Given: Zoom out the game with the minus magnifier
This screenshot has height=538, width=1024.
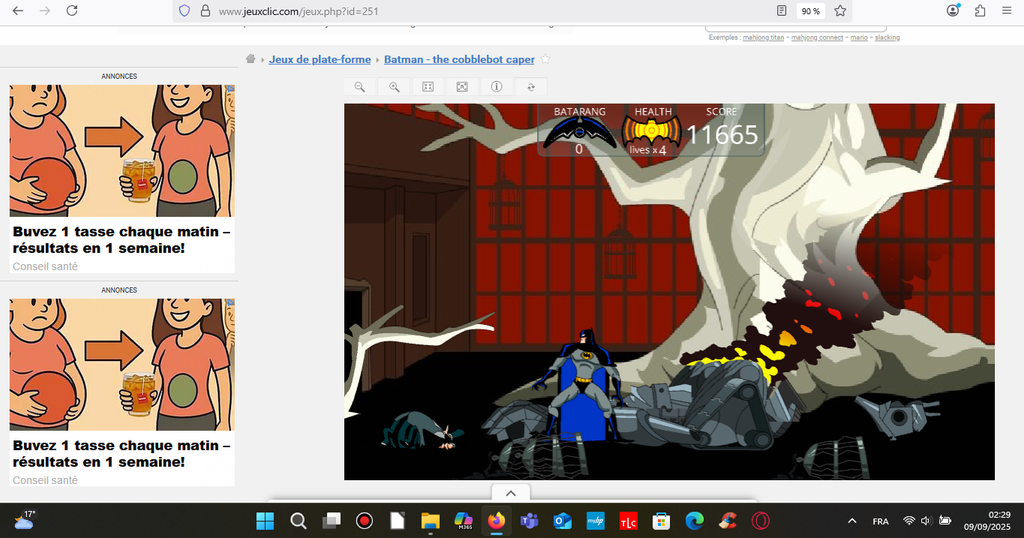Looking at the screenshot, I should coord(360,87).
